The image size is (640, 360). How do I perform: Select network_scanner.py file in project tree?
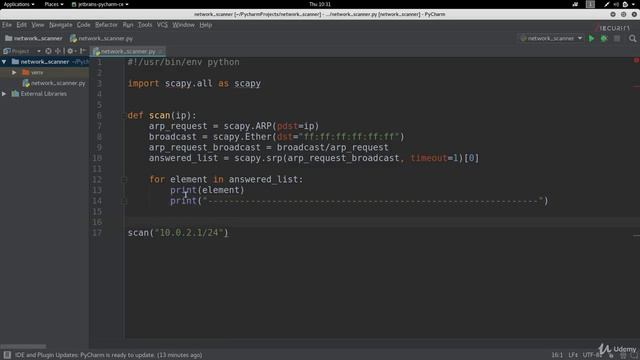click(x=58, y=83)
